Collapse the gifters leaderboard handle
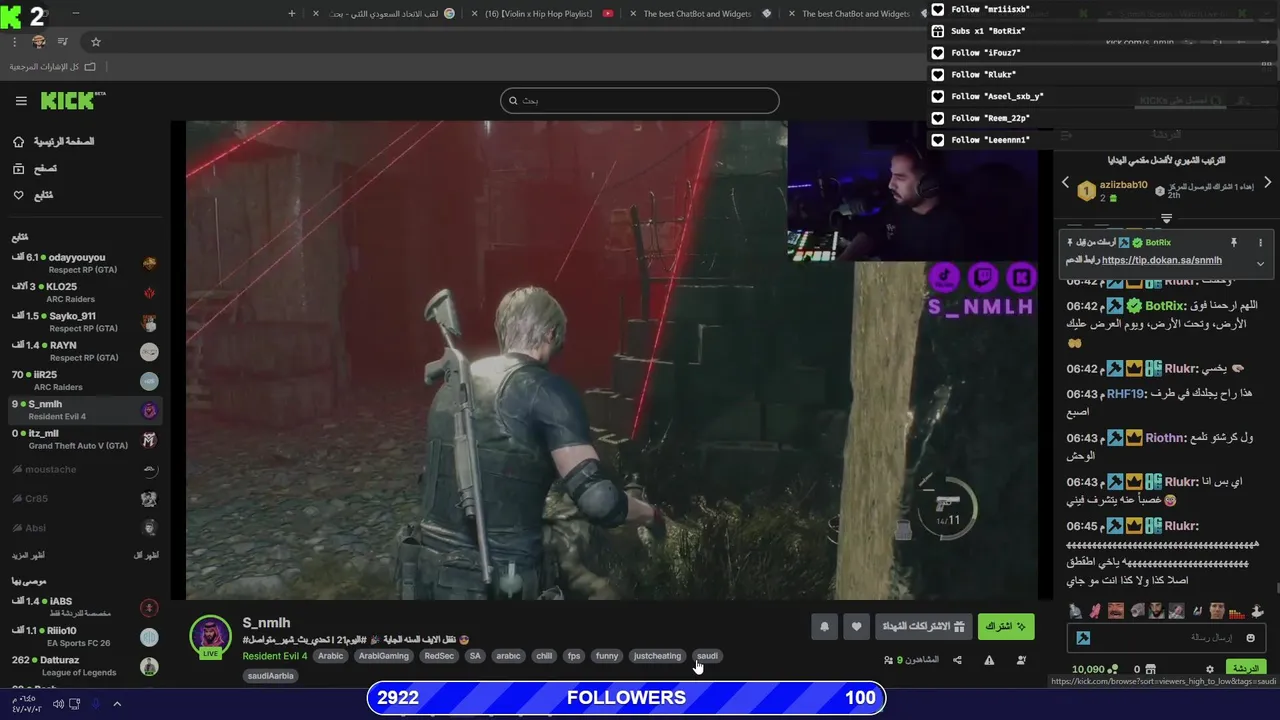The width and height of the screenshot is (1280, 720). tap(1166, 218)
